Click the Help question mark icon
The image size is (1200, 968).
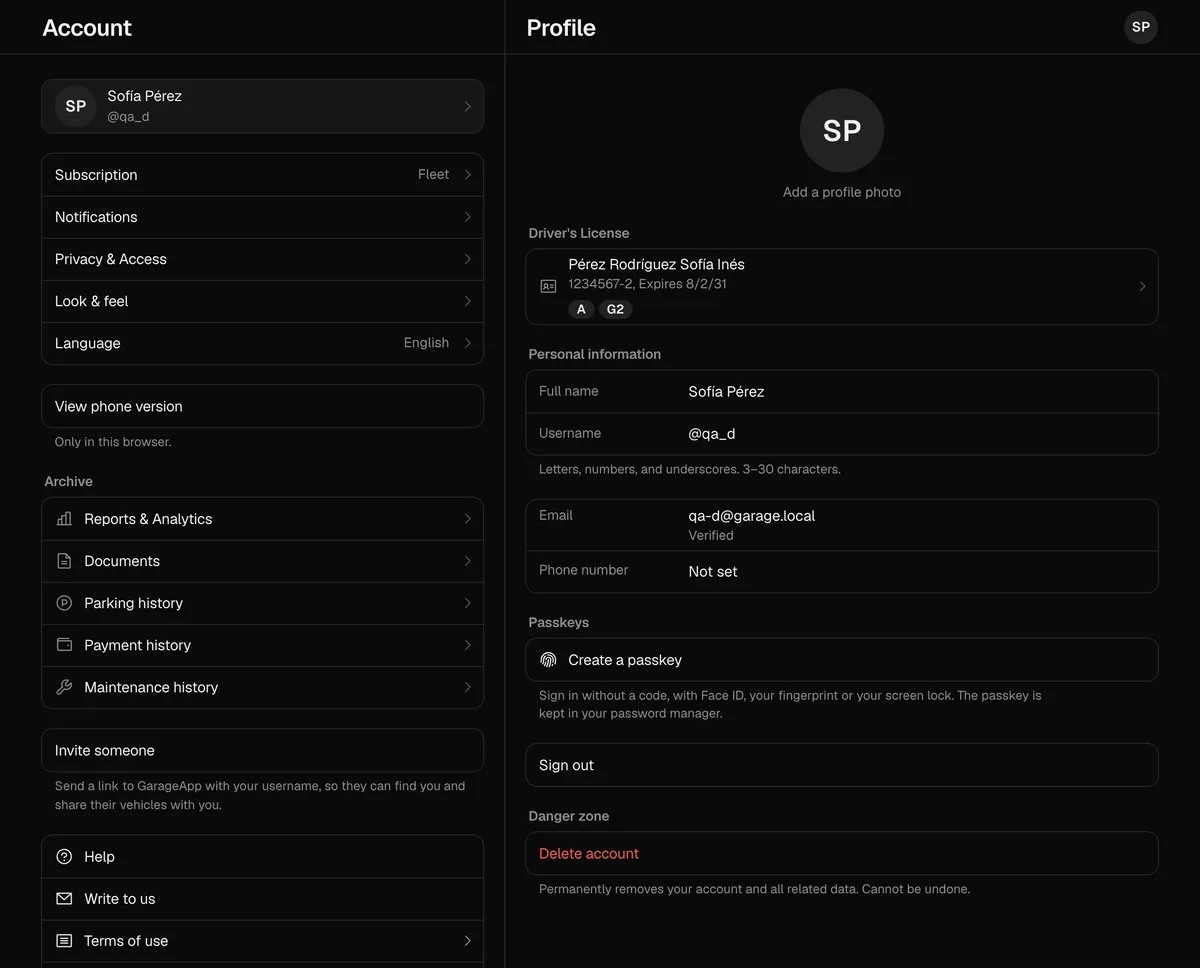64,857
